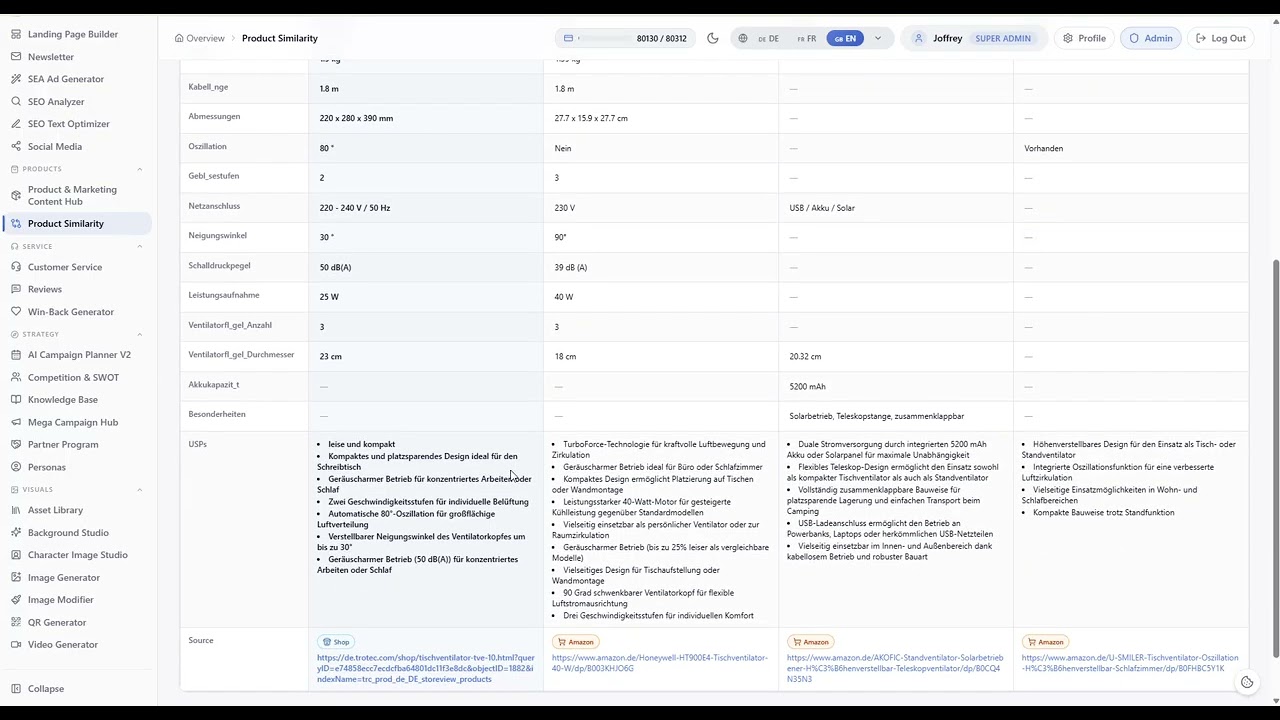This screenshot has width=1280, height=720.
Task: Open Competition & SWOT
Action: coord(73,378)
